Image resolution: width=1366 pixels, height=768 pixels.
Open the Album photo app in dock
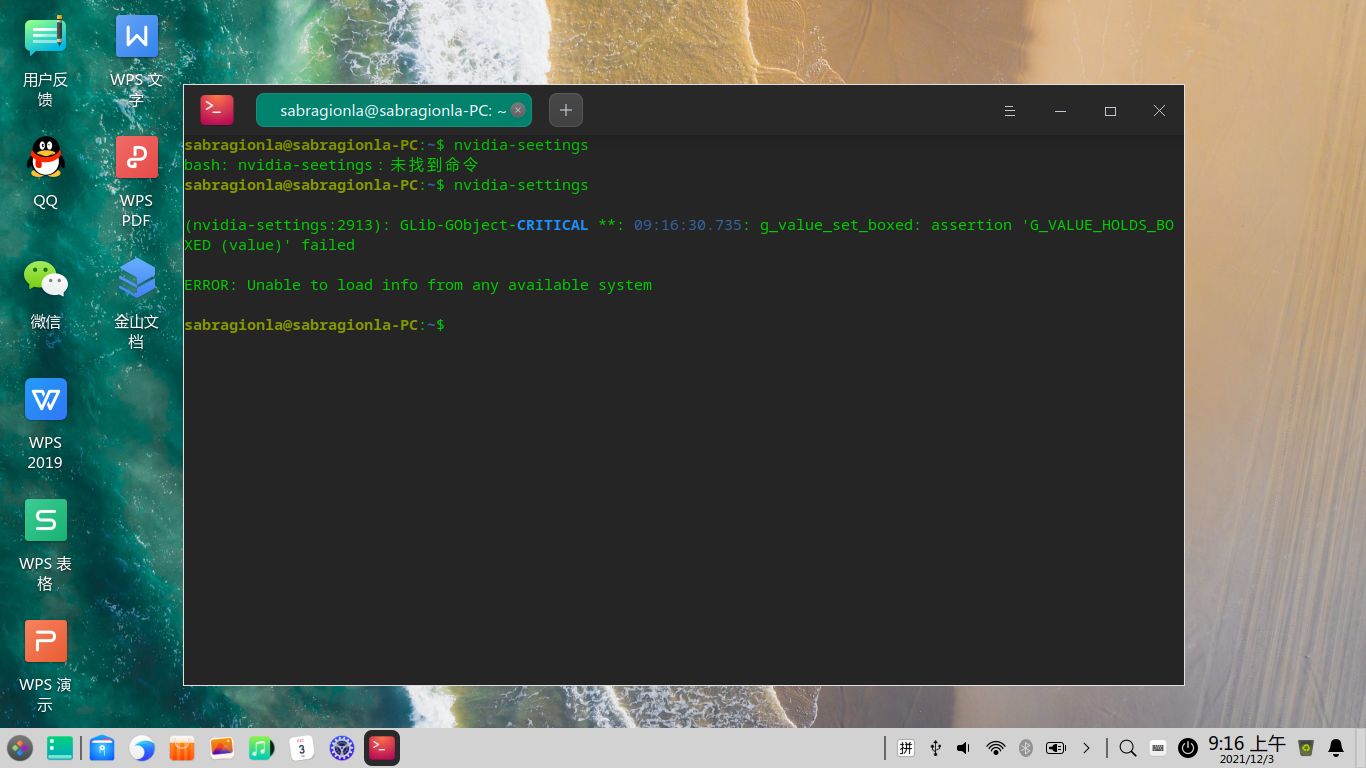(x=222, y=748)
